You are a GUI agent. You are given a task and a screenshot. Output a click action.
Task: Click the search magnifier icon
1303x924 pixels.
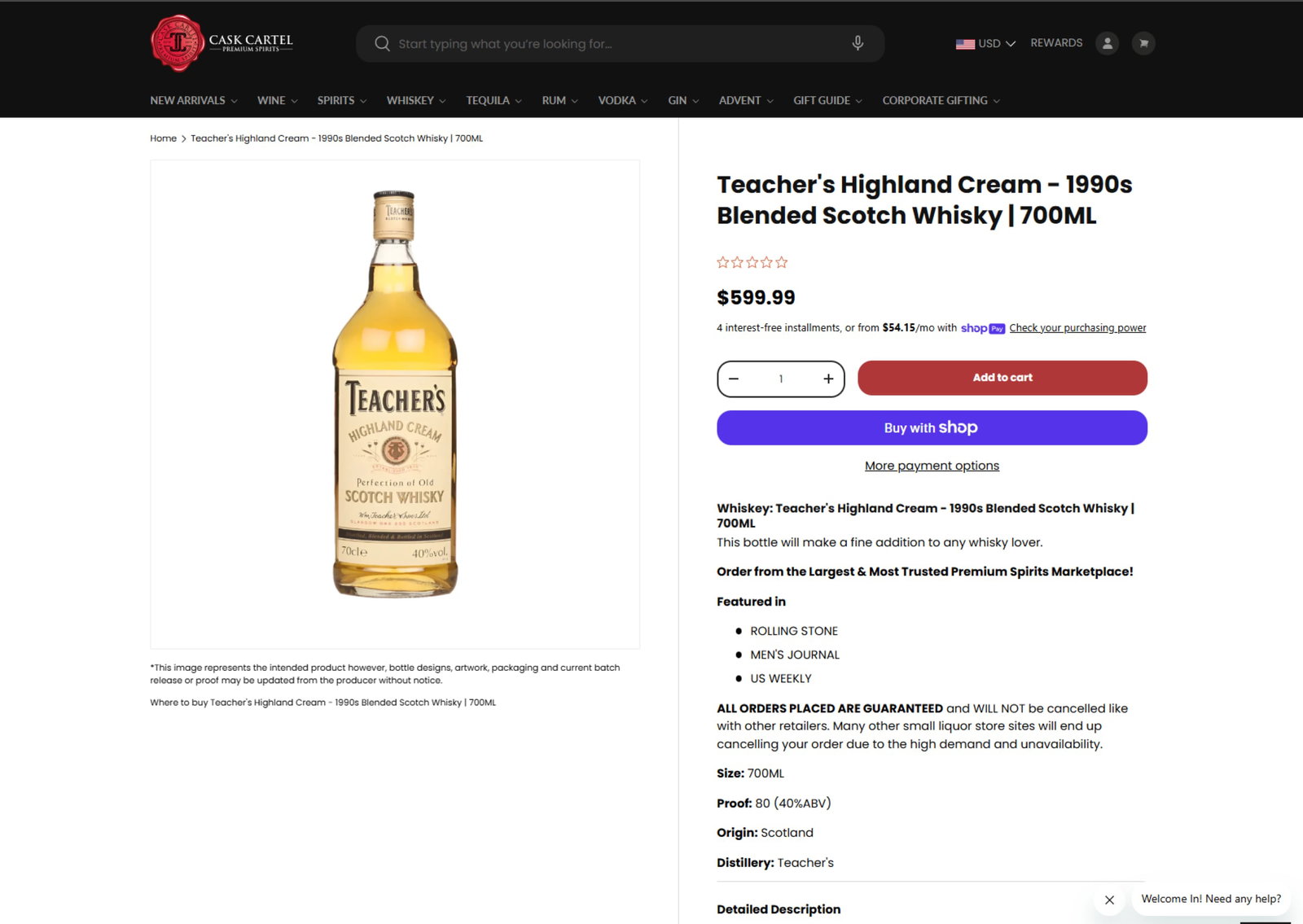(x=382, y=43)
